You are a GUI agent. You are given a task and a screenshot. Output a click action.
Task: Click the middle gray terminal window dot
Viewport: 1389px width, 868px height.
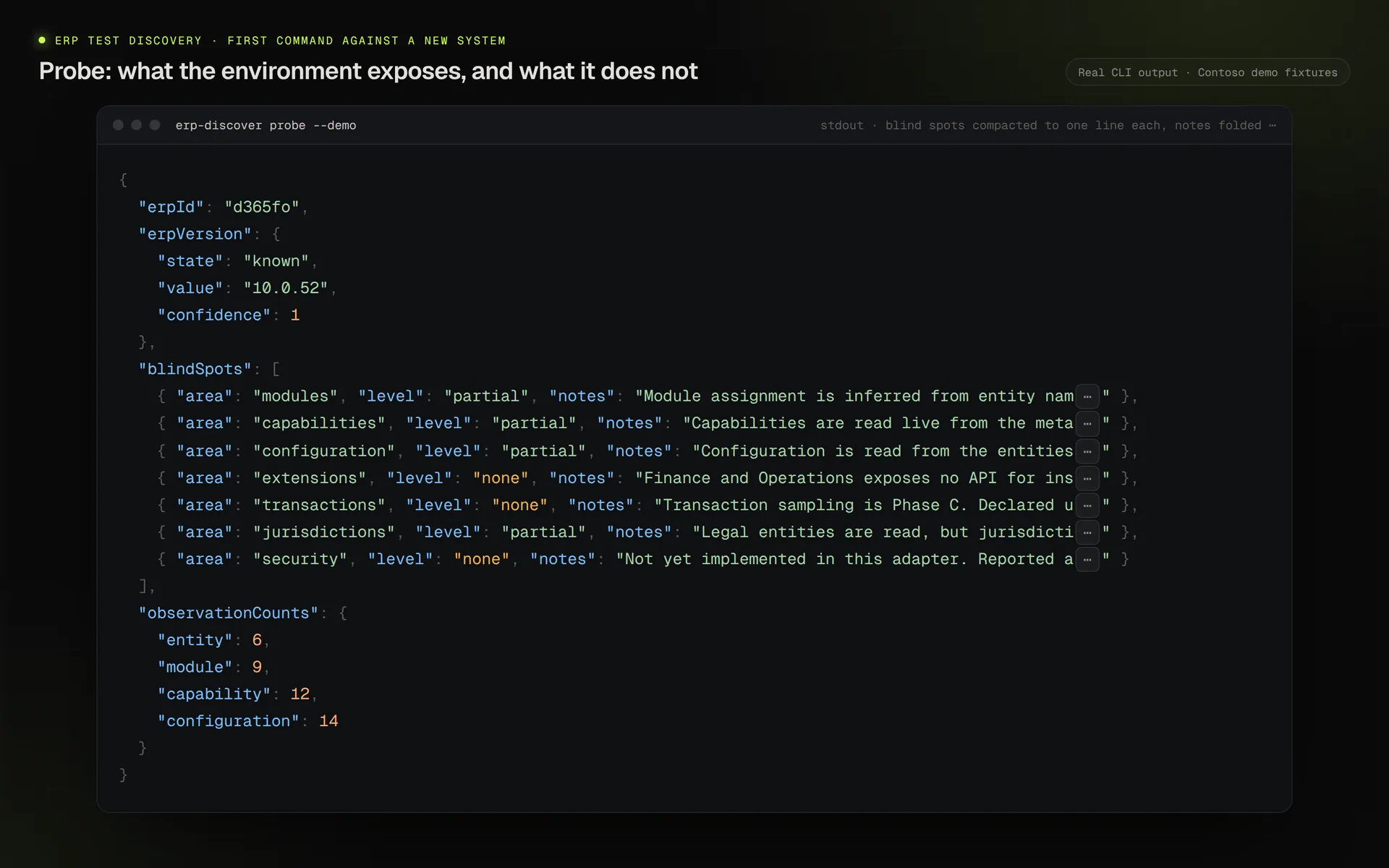pyautogui.click(x=136, y=125)
